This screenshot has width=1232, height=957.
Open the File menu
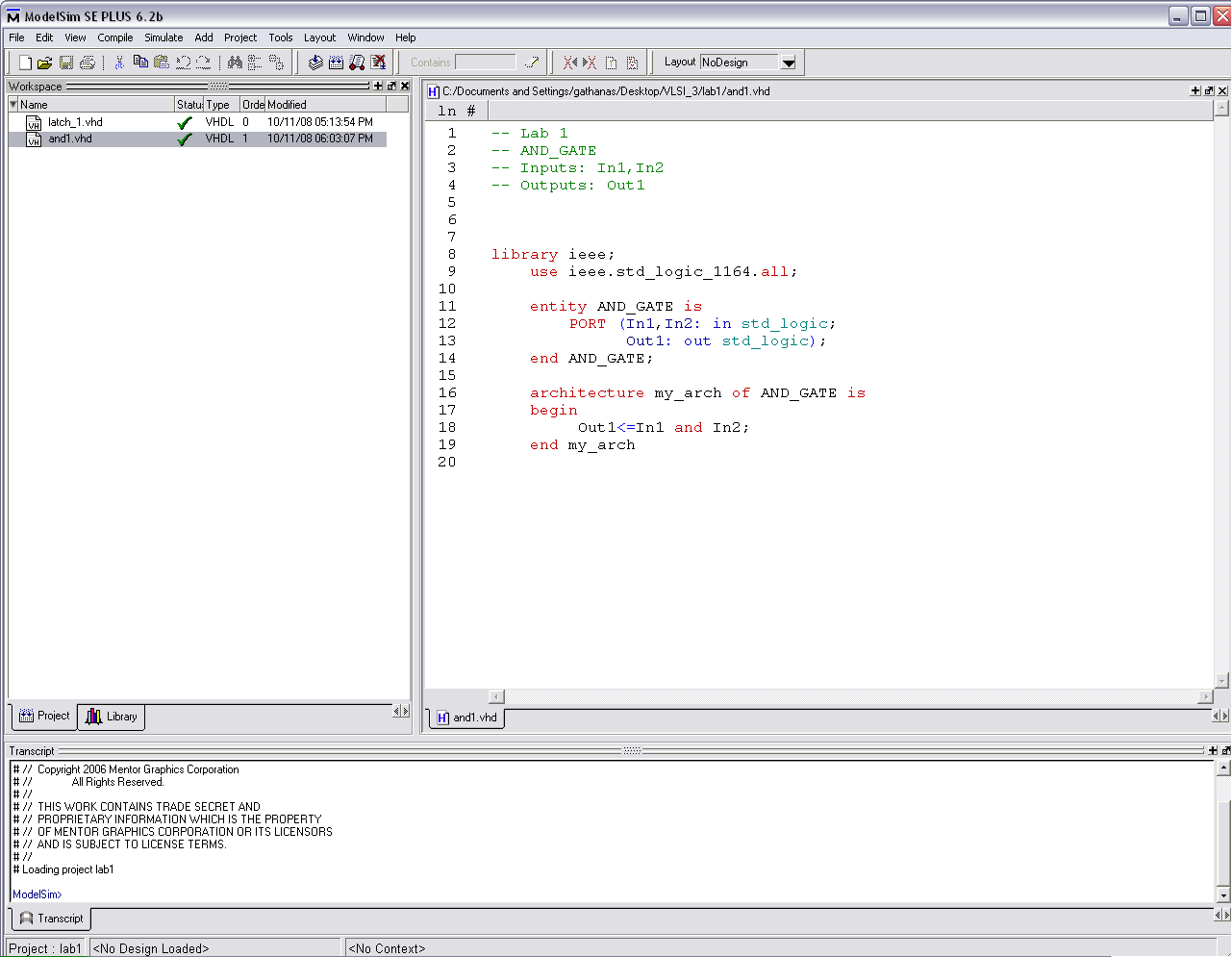pyautogui.click(x=16, y=38)
